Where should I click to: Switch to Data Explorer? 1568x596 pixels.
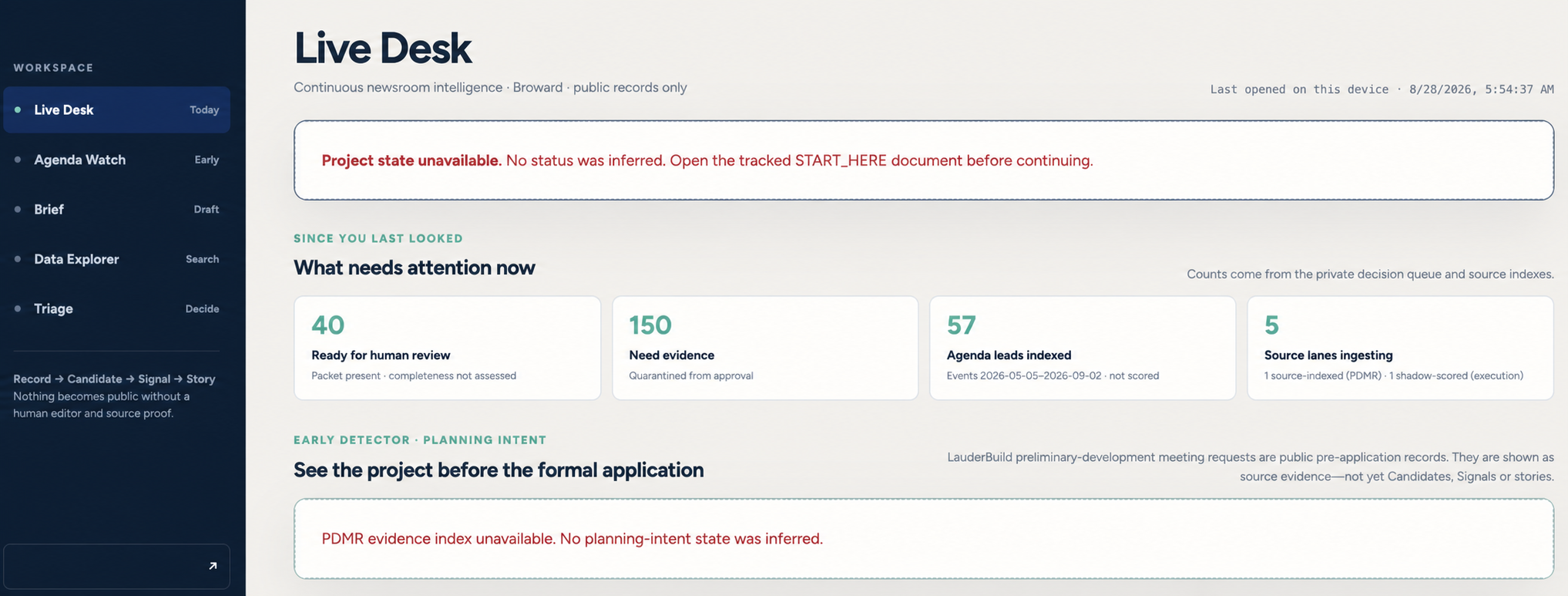[117, 259]
